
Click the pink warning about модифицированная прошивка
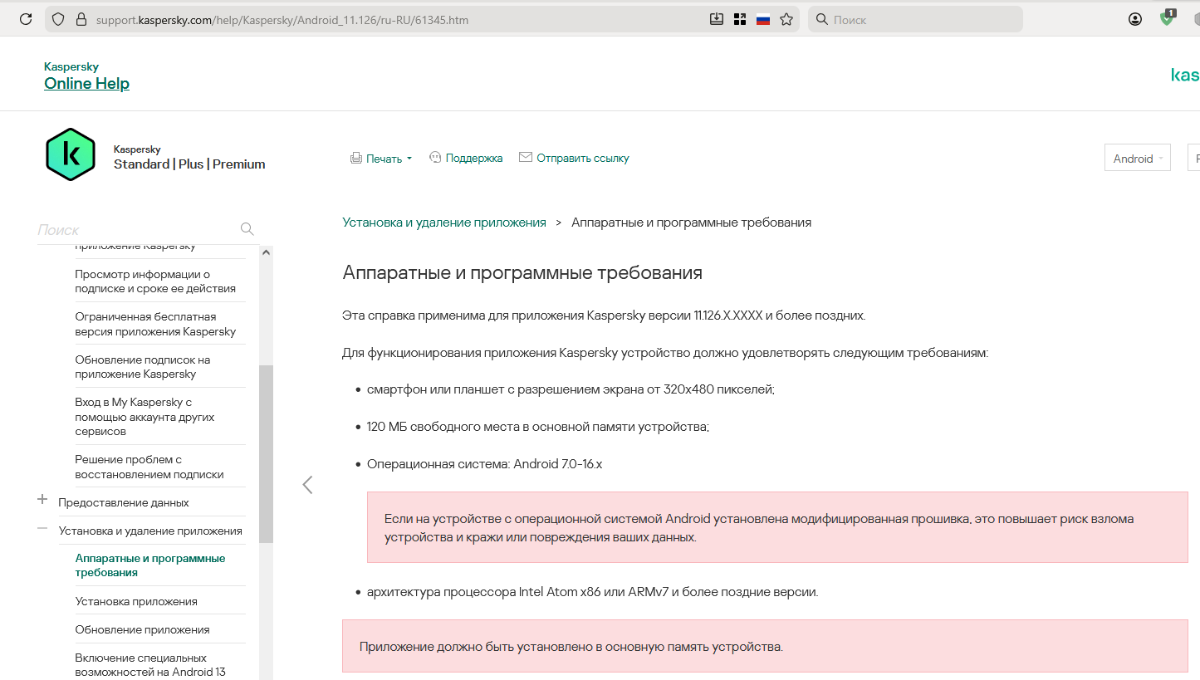[777, 527]
